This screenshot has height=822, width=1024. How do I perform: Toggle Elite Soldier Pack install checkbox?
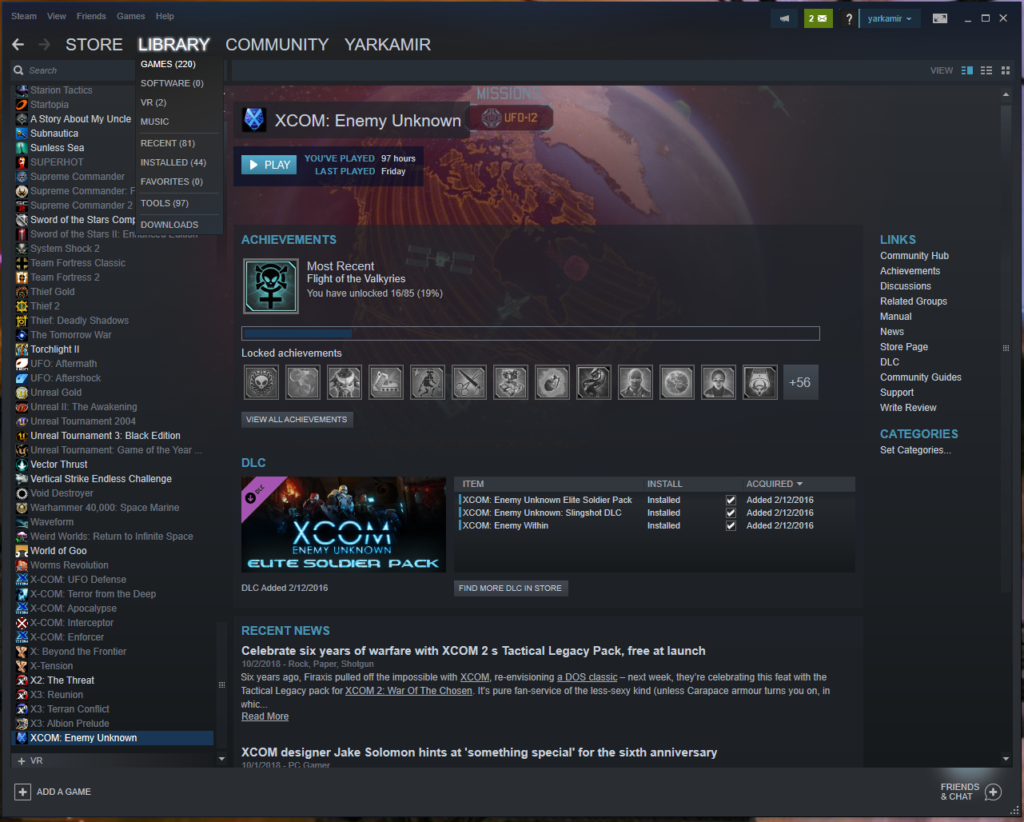click(x=731, y=500)
